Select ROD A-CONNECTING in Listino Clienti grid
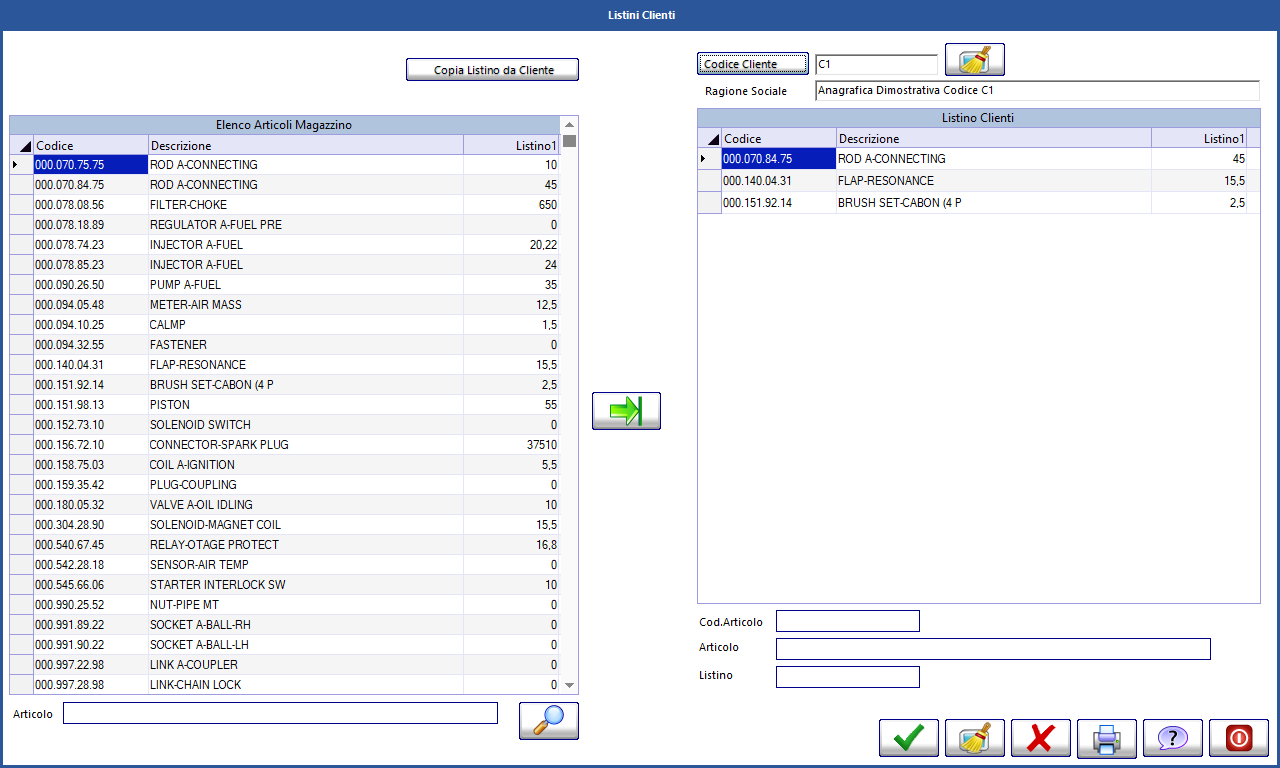Image resolution: width=1280 pixels, height=768 pixels. point(973,159)
